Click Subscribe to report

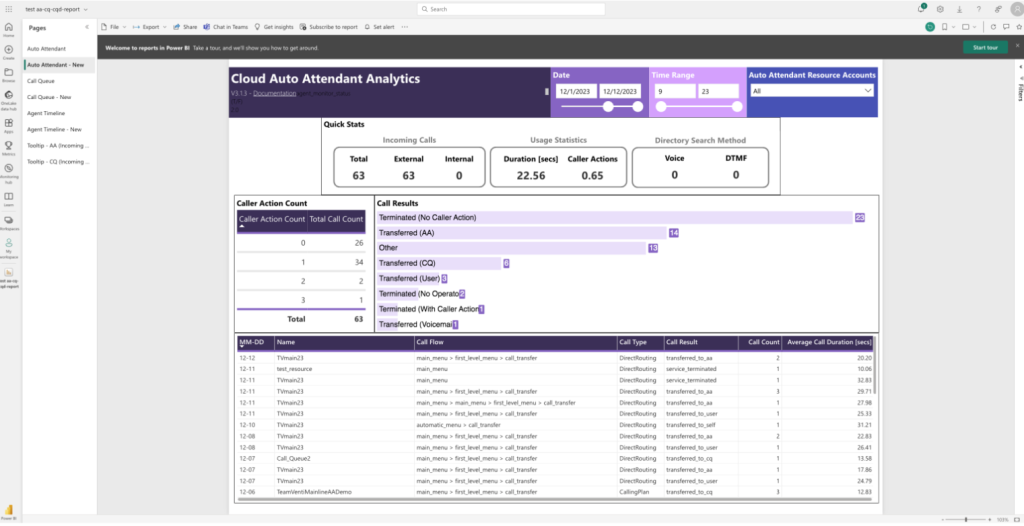point(328,27)
